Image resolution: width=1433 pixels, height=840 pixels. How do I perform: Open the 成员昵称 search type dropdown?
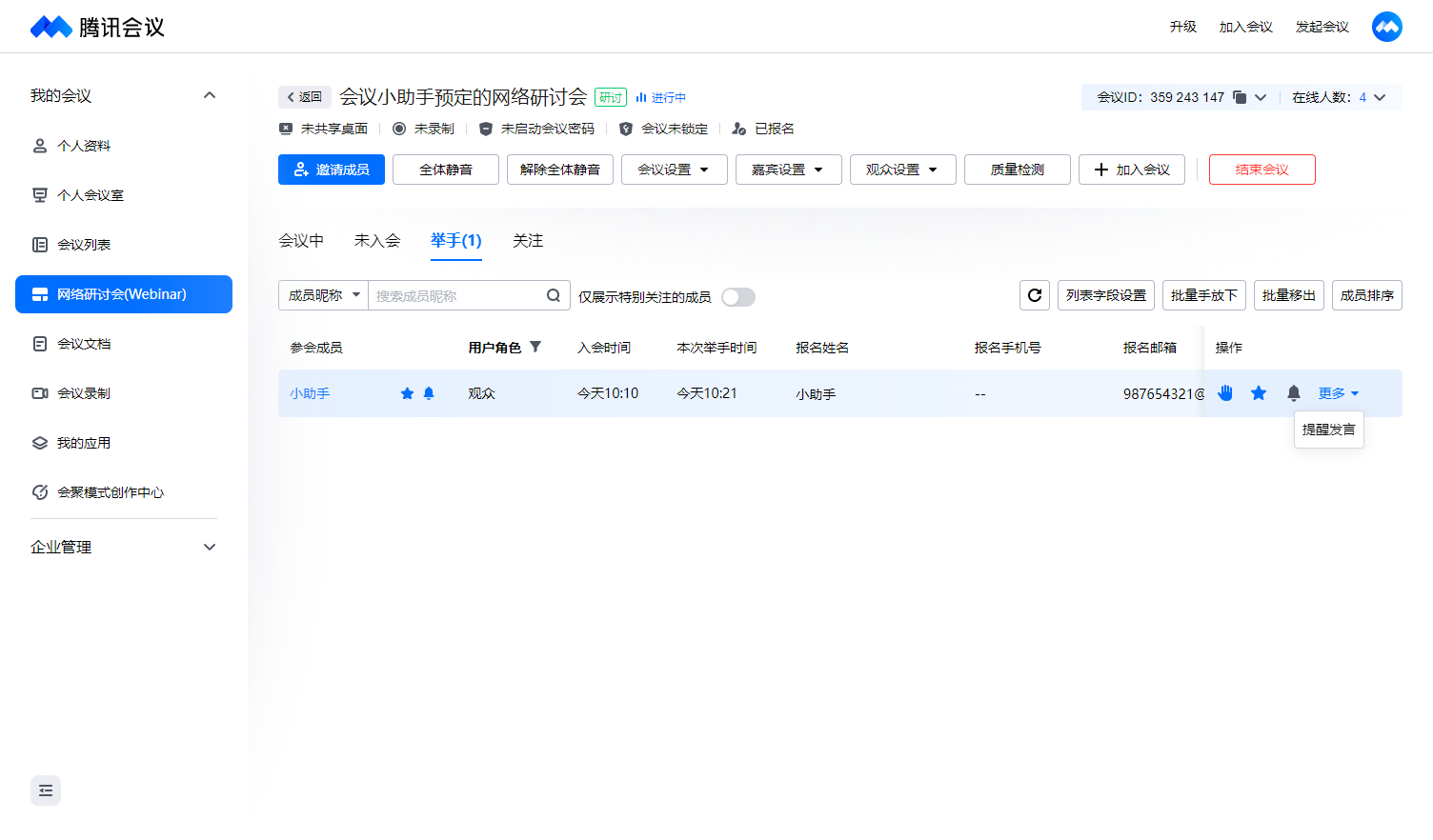[x=324, y=295]
